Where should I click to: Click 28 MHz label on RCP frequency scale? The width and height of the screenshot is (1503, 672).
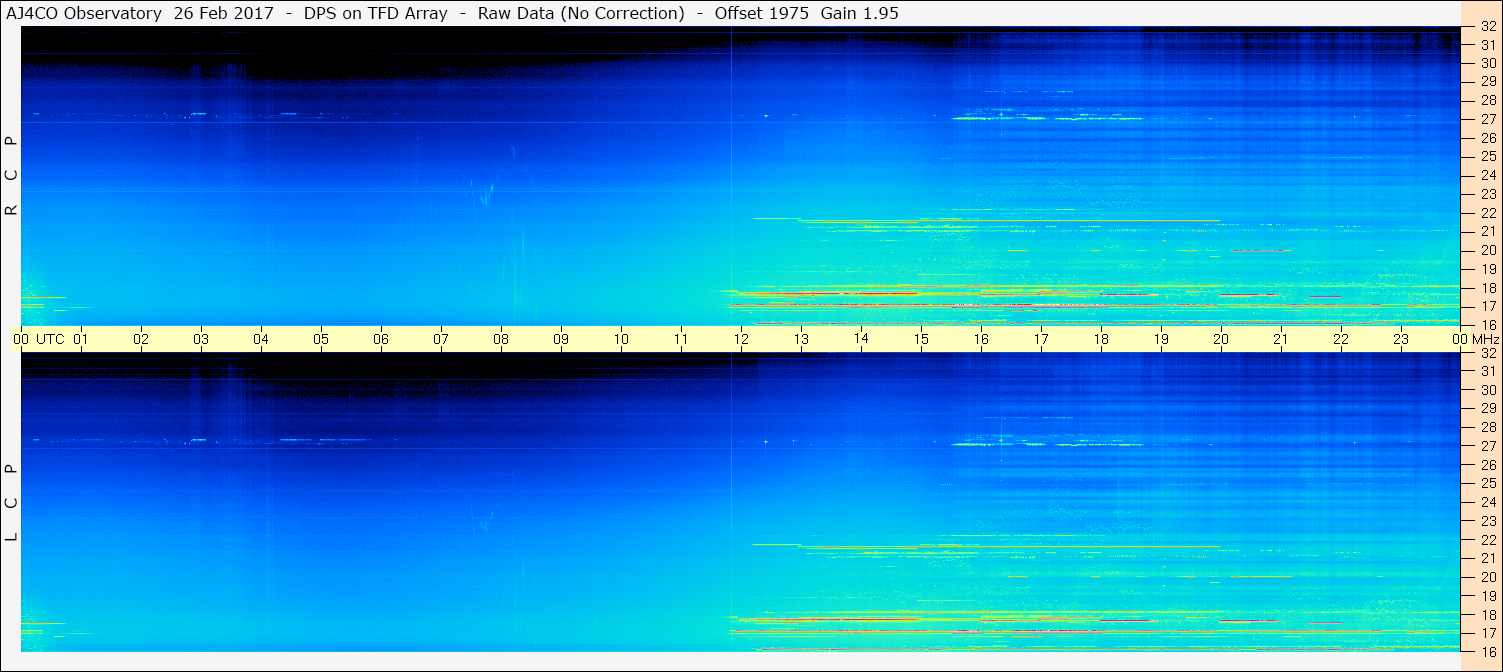tap(1487, 101)
